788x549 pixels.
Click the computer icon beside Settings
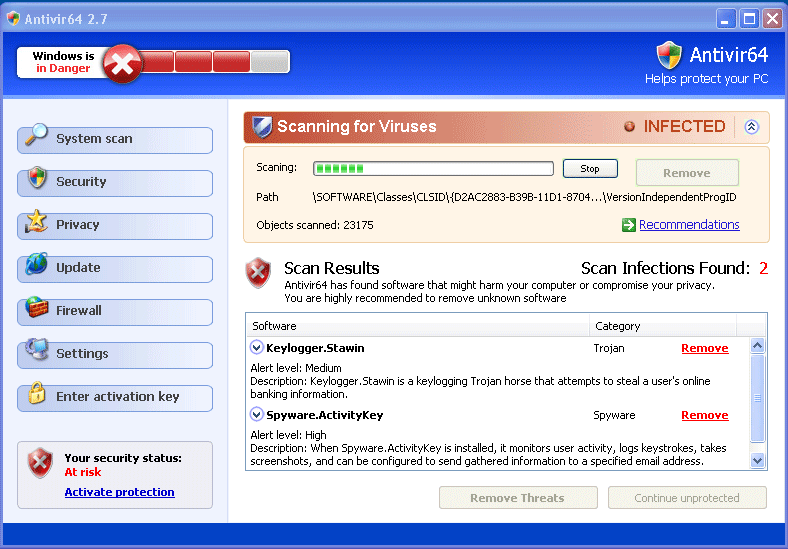coord(37,351)
